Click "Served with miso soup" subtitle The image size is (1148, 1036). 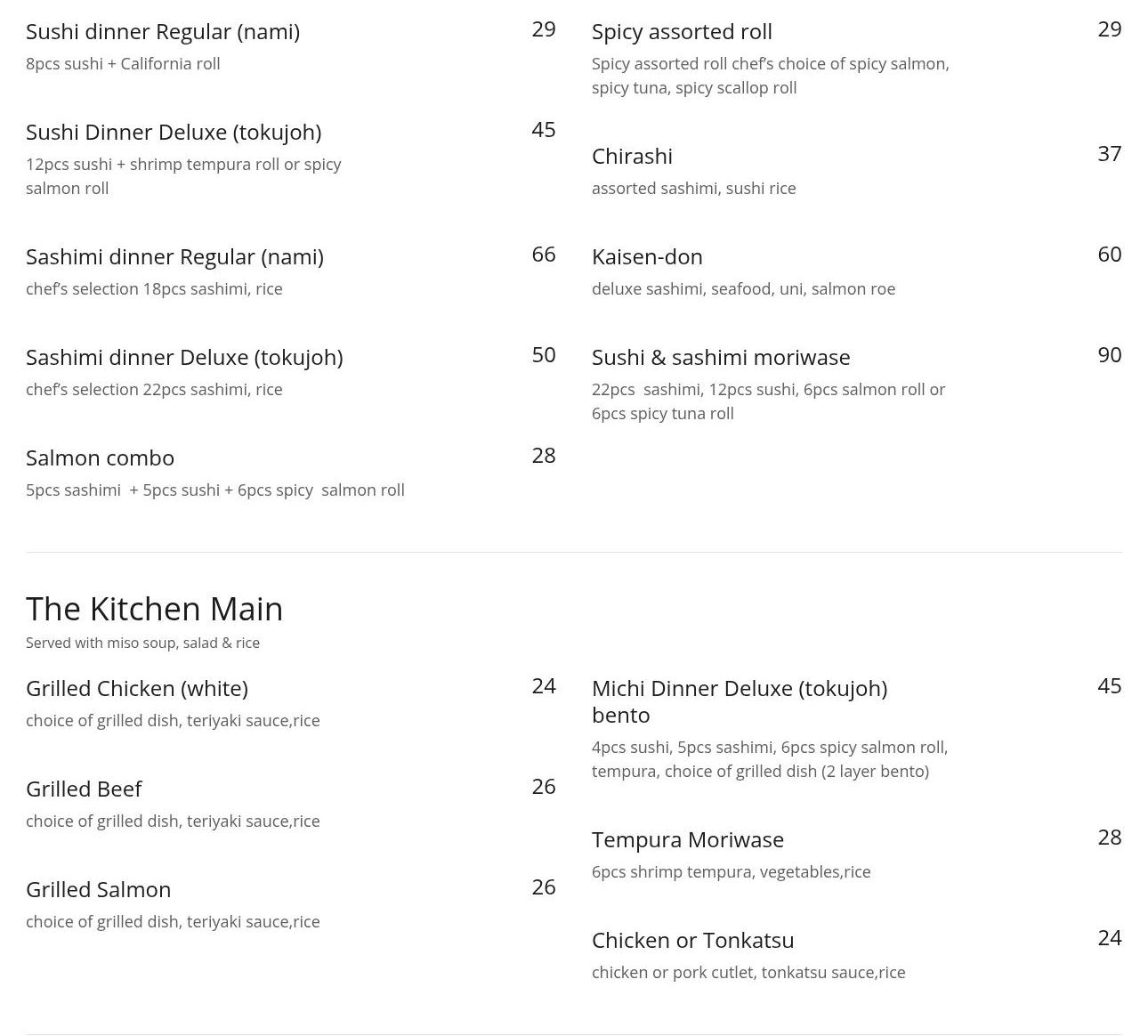pos(142,643)
